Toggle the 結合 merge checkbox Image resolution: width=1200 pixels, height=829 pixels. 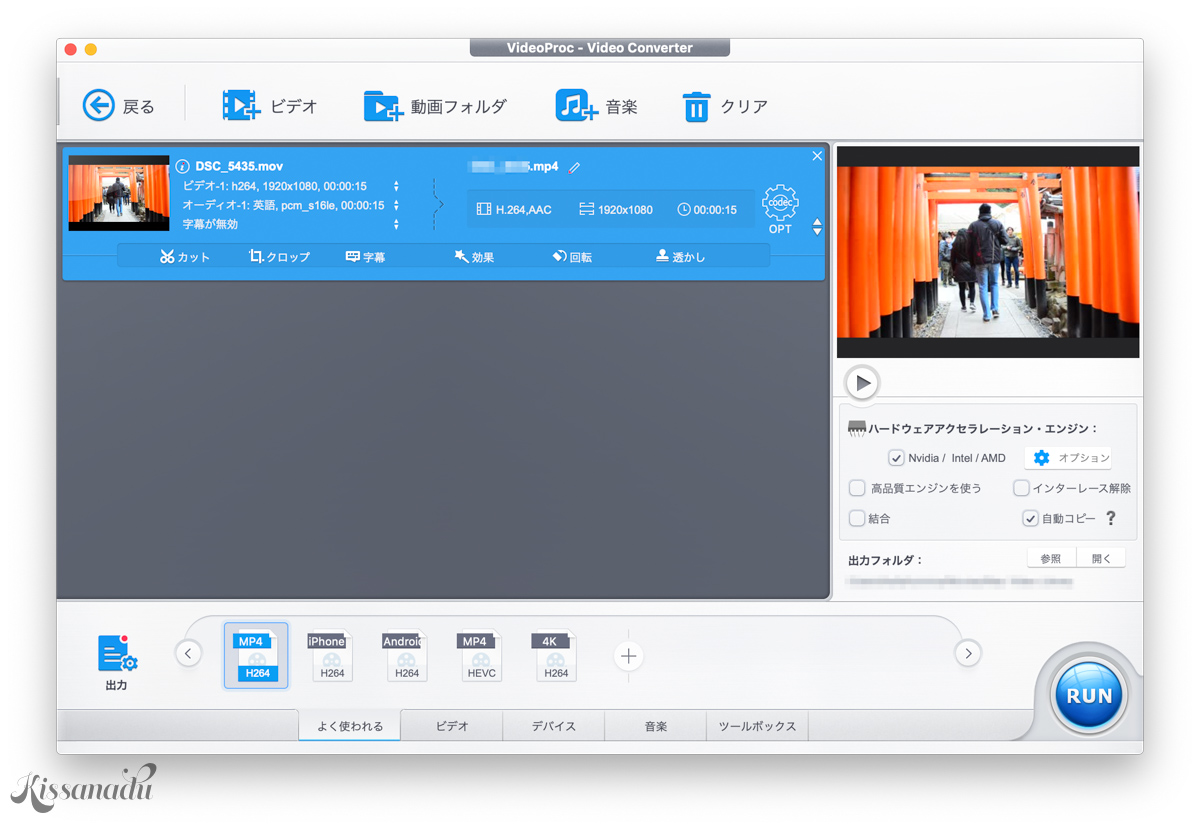[x=857, y=518]
